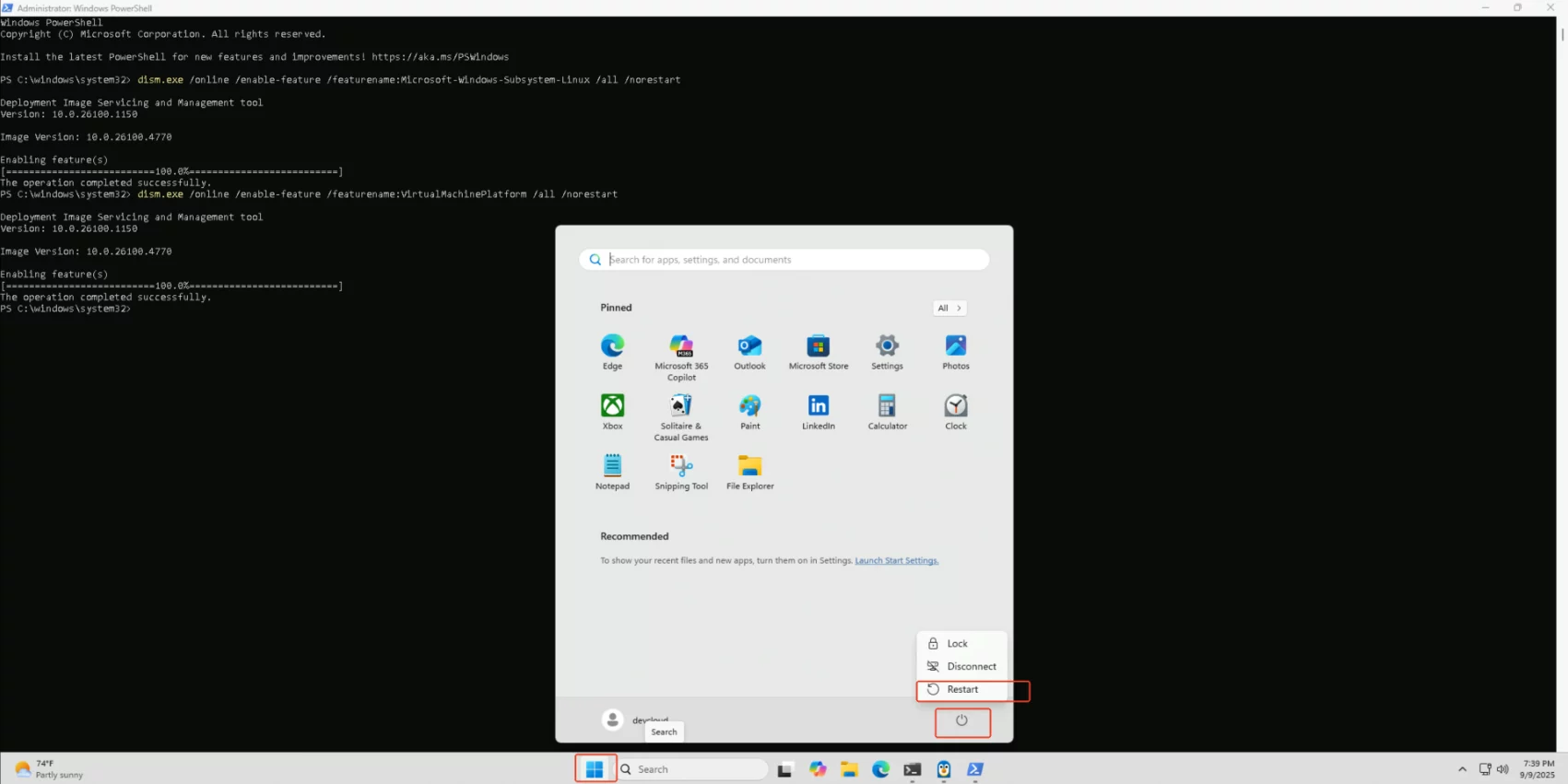Launch Microsoft 365 Copilot pinned app
1568x784 pixels.
tap(681, 357)
